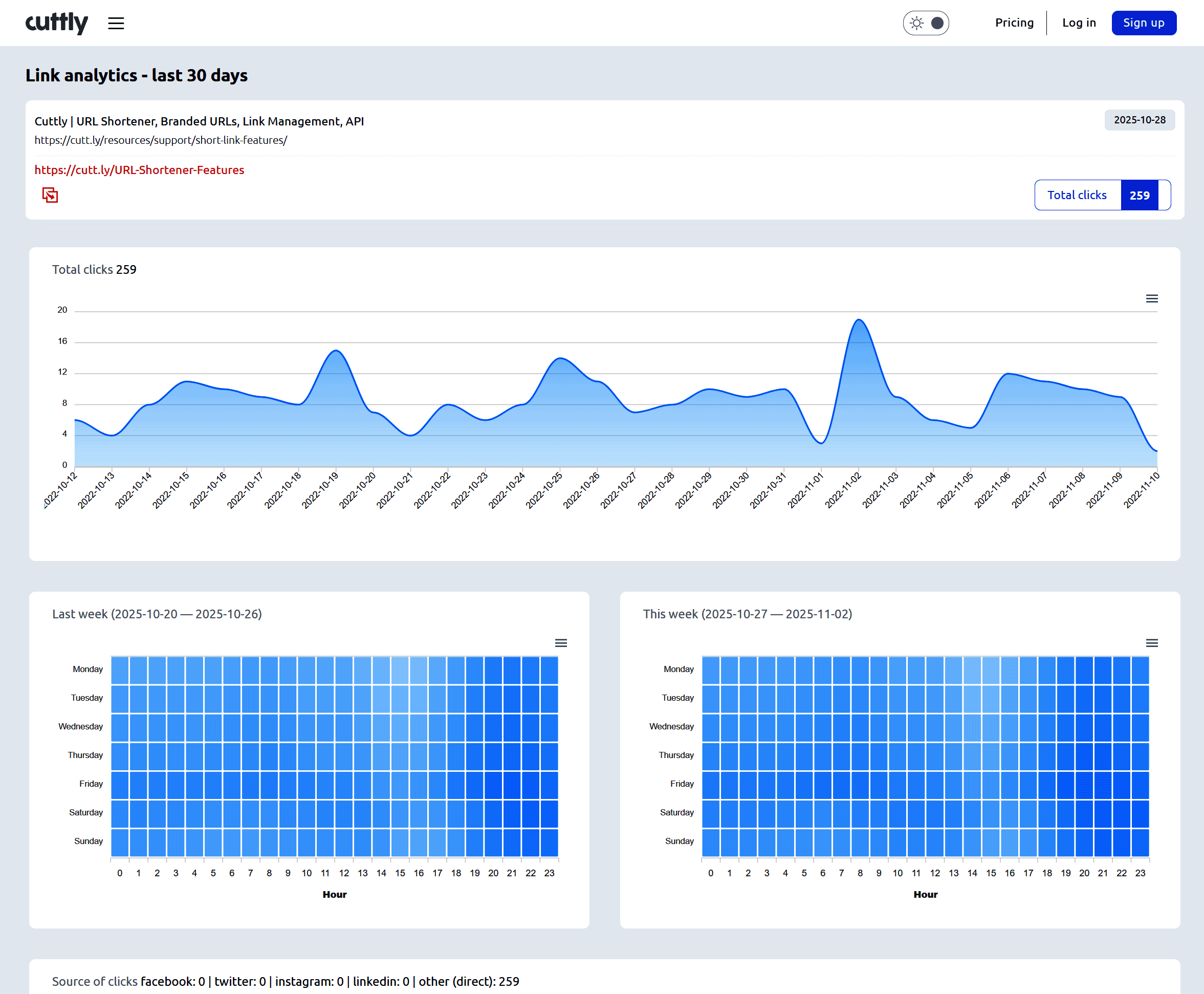Click the 2022-11-02 peak on chart
1204x994 pixels.
[859, 320]
